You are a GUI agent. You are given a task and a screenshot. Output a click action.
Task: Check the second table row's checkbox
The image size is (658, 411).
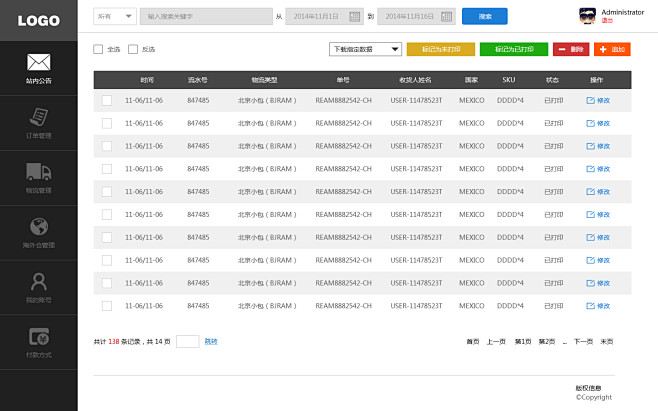107,123
